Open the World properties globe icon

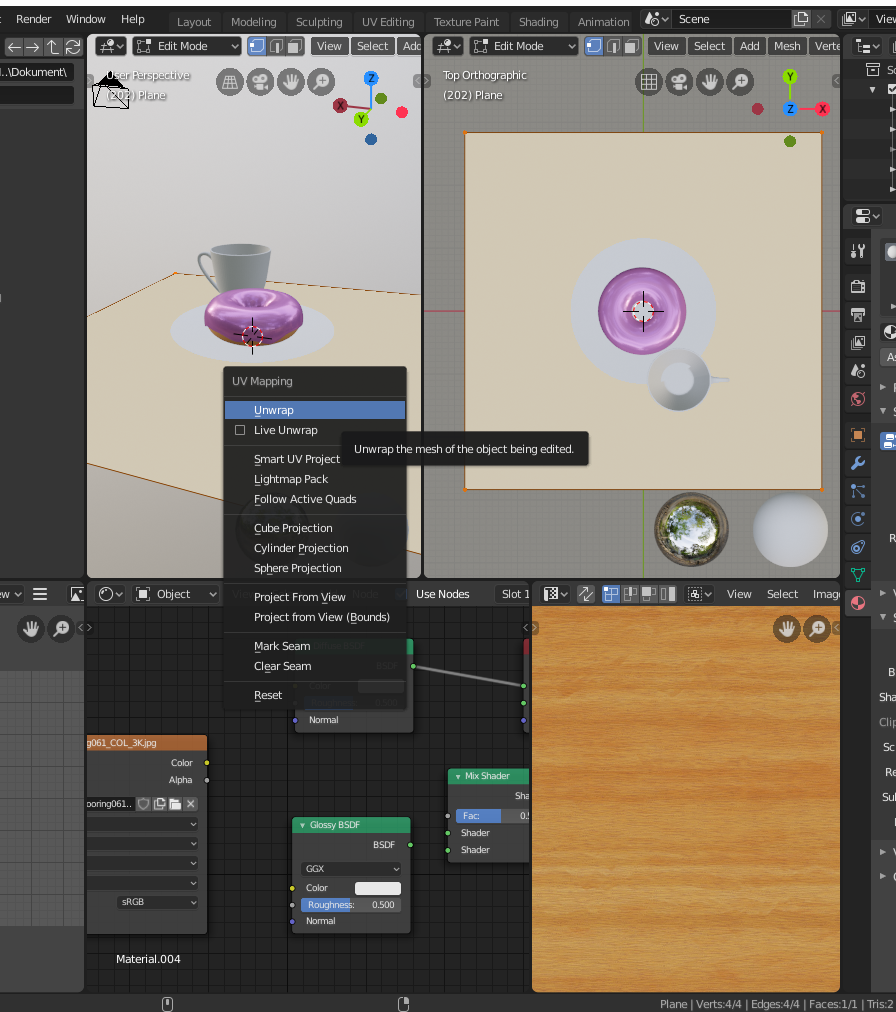click(857, 399)
